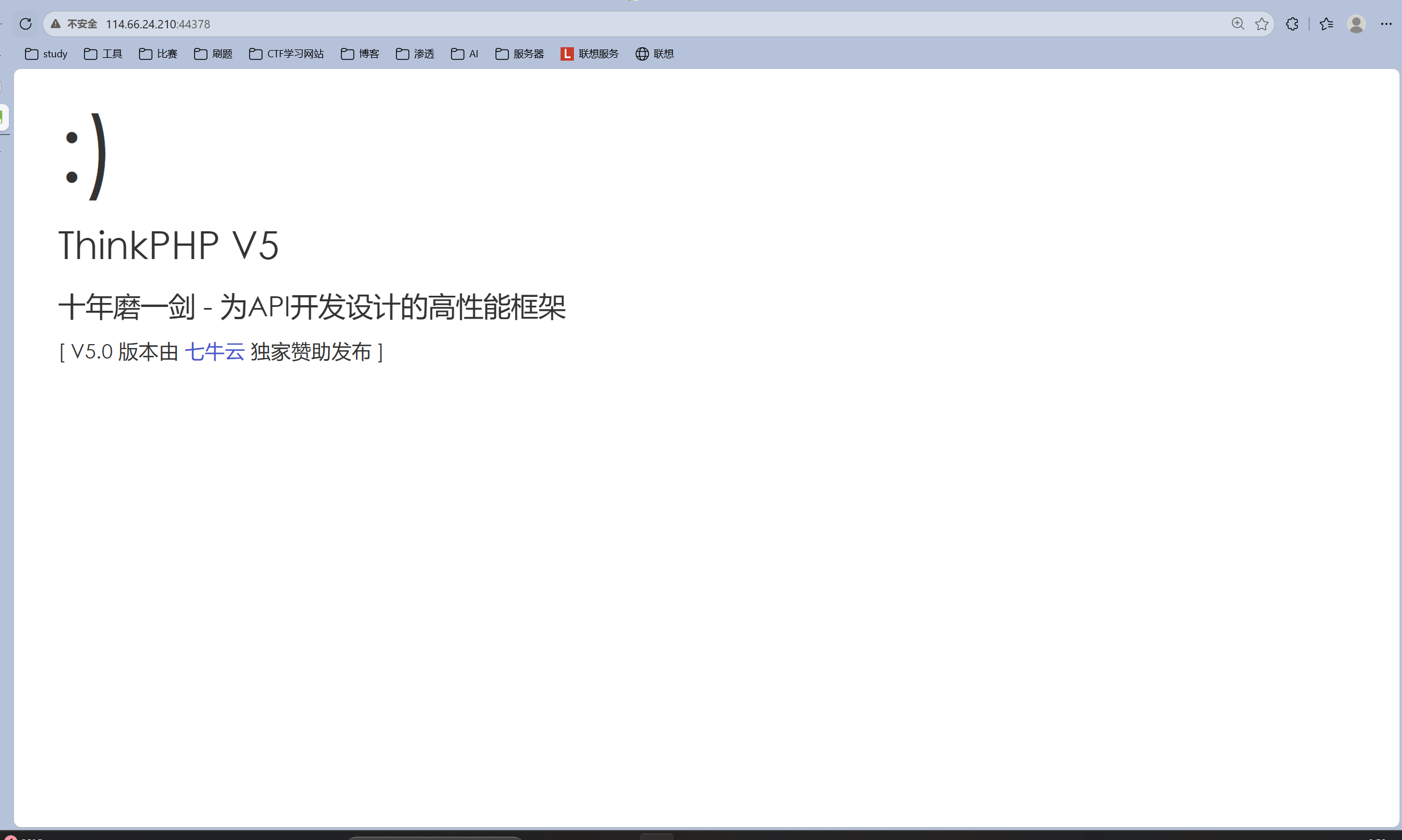Open the extensions puzzle icon

coord(1292,24)
